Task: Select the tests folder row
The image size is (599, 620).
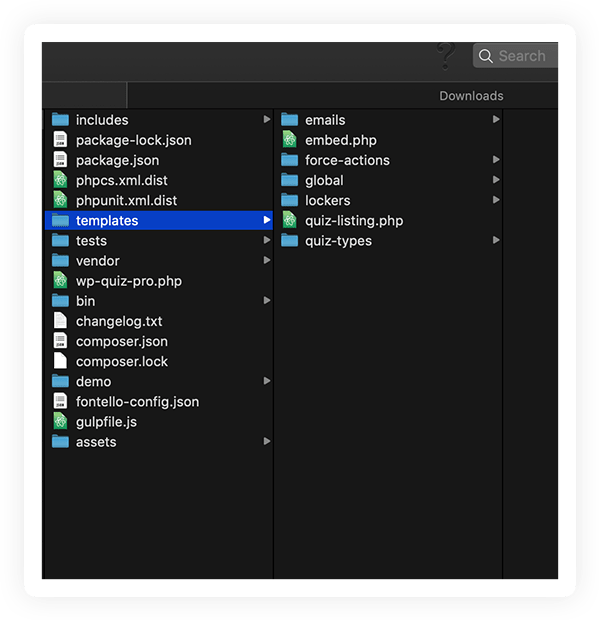Action: pyautogui.click(x=159, y=240)
